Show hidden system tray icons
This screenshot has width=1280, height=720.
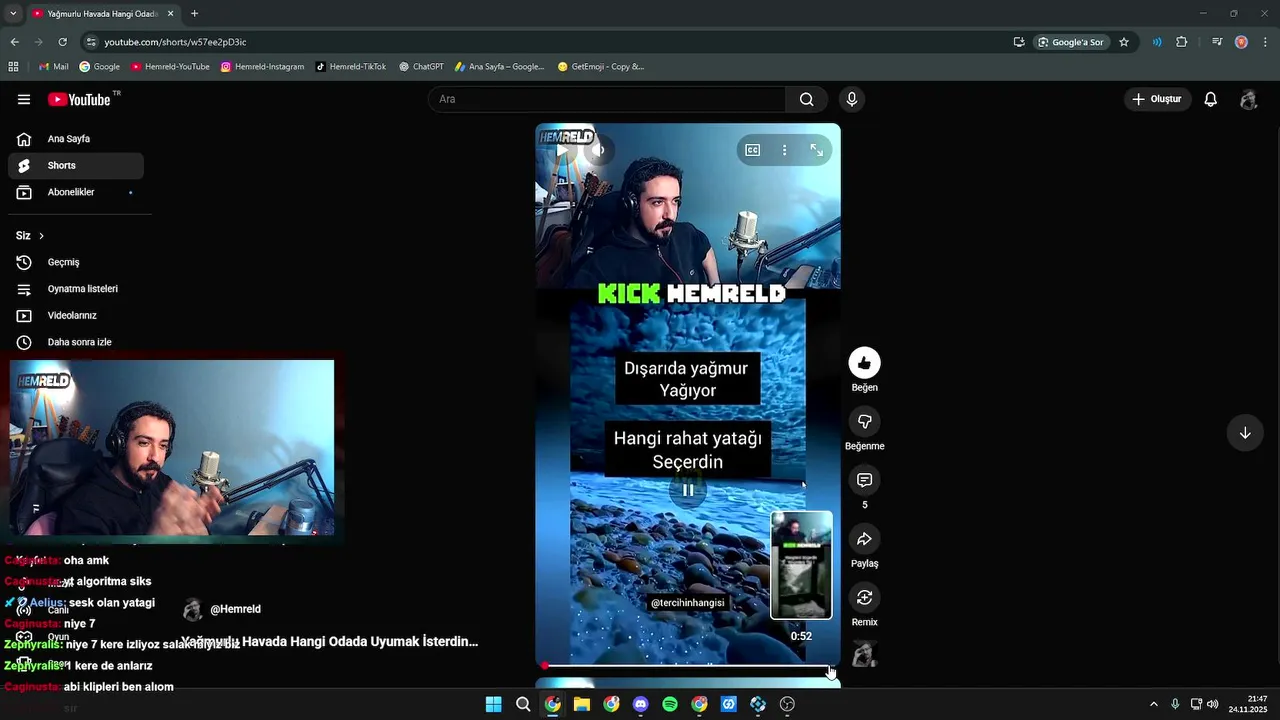point(1153,704)
